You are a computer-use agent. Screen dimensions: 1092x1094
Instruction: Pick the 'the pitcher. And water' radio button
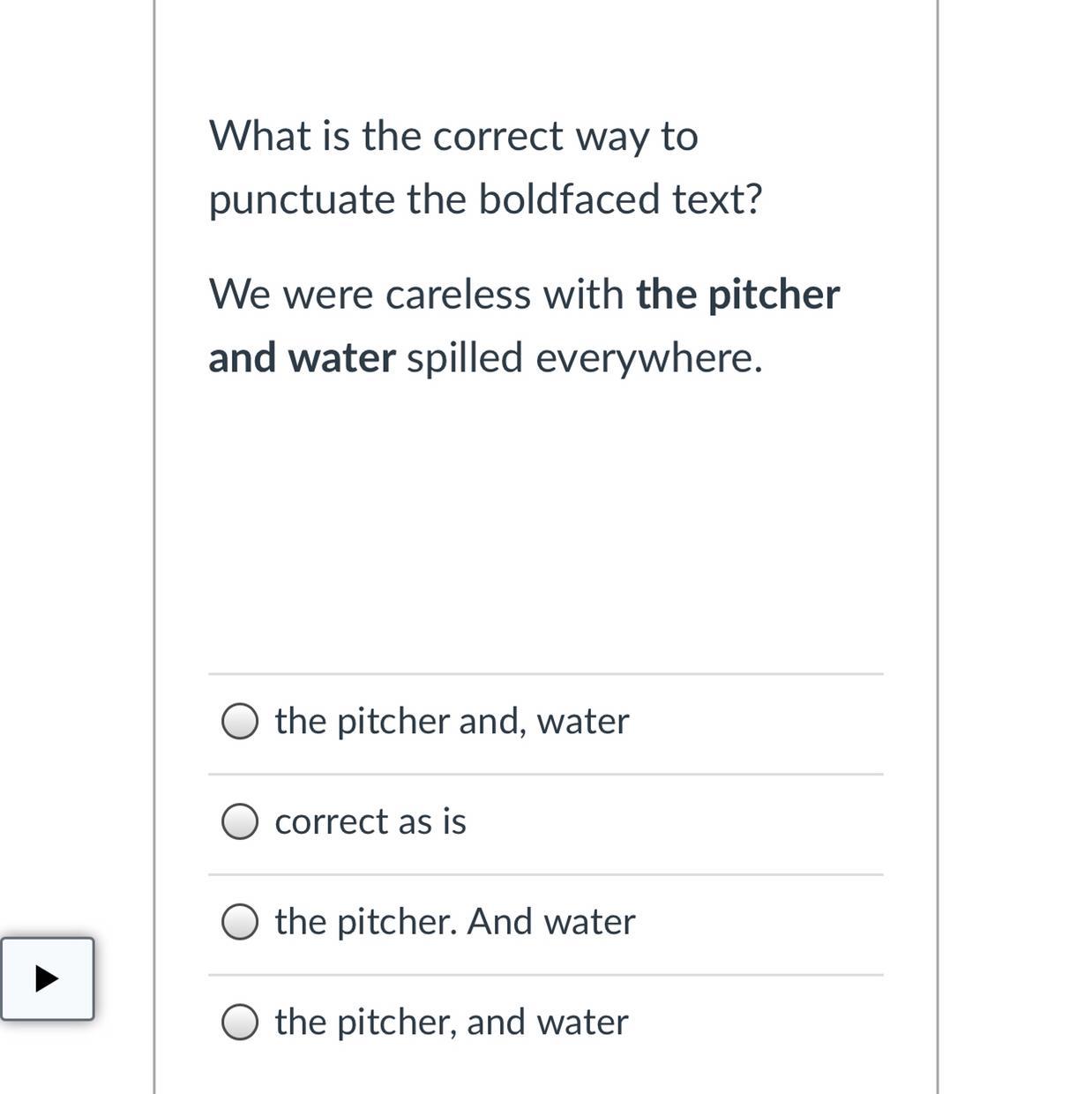point(240,922)
